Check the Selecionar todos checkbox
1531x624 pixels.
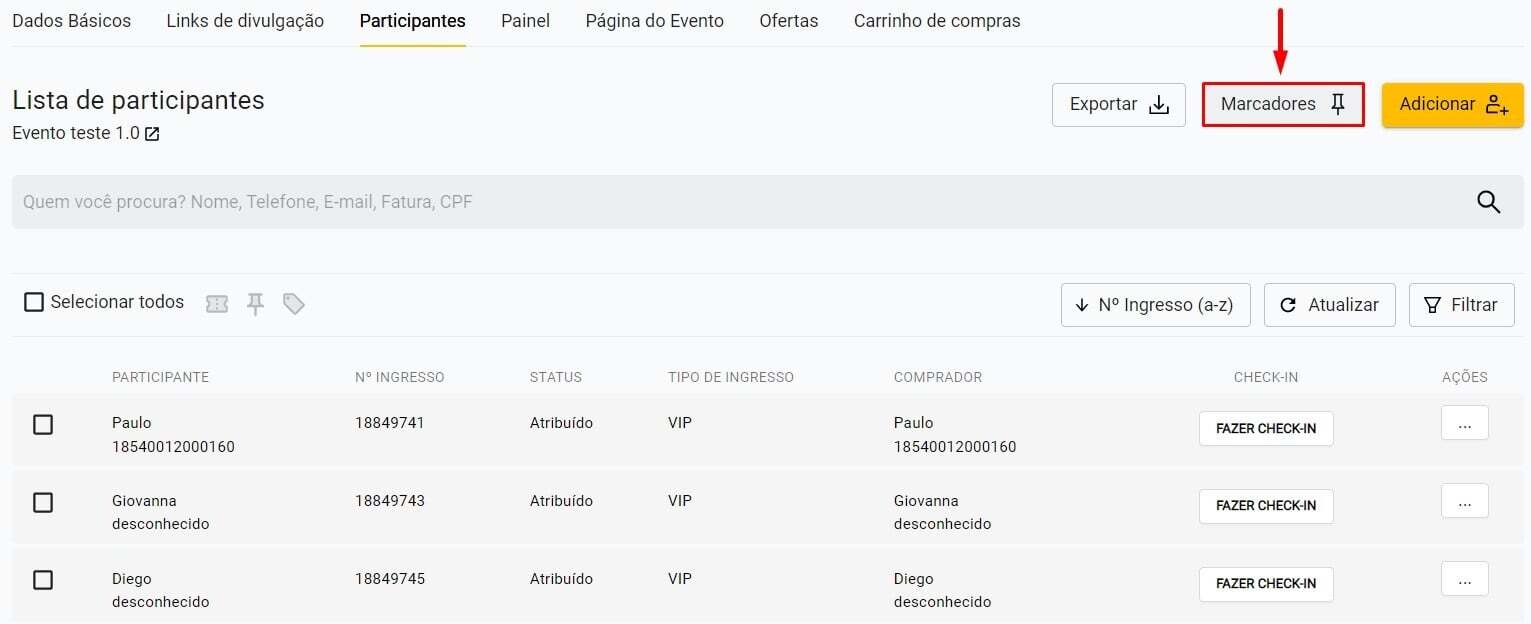(34, 302)
